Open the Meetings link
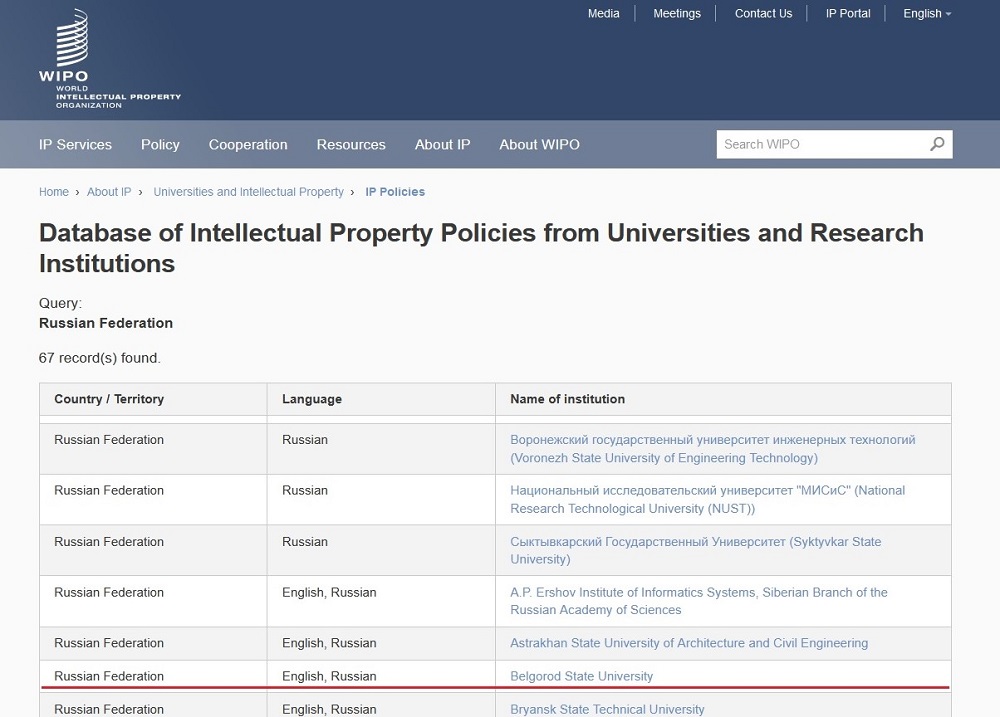 677,14
